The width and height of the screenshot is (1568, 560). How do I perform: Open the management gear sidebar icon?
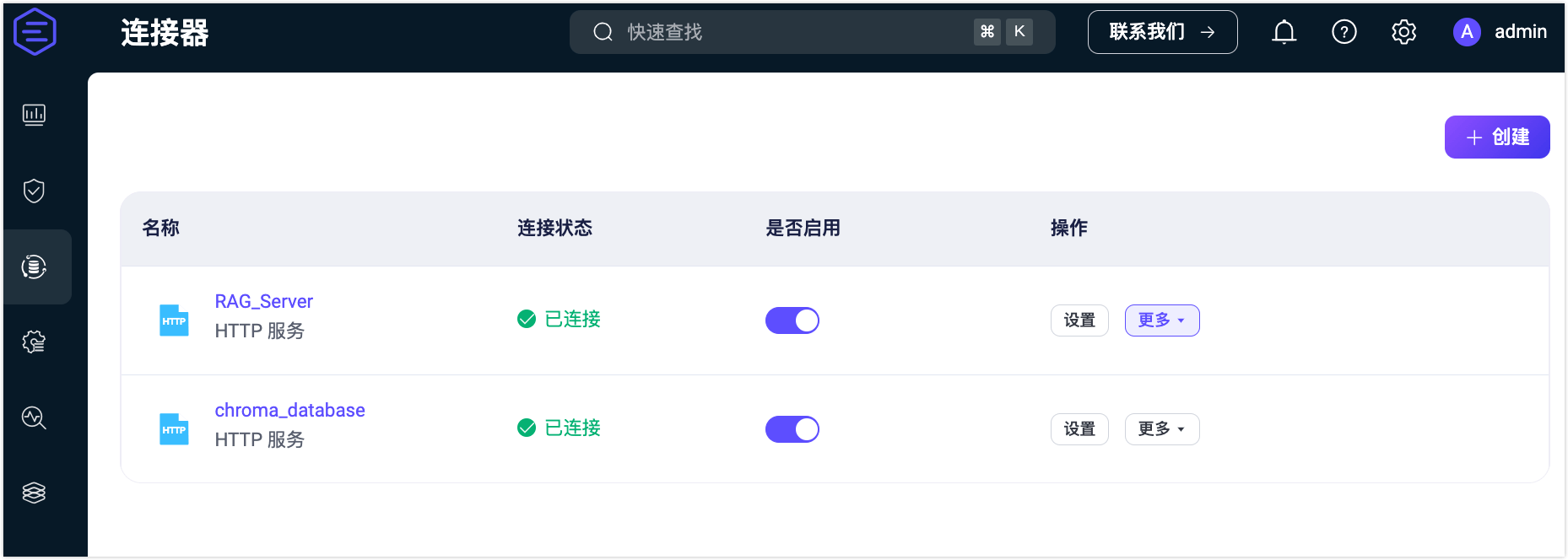pyautogui.click(x=34, y=342)
